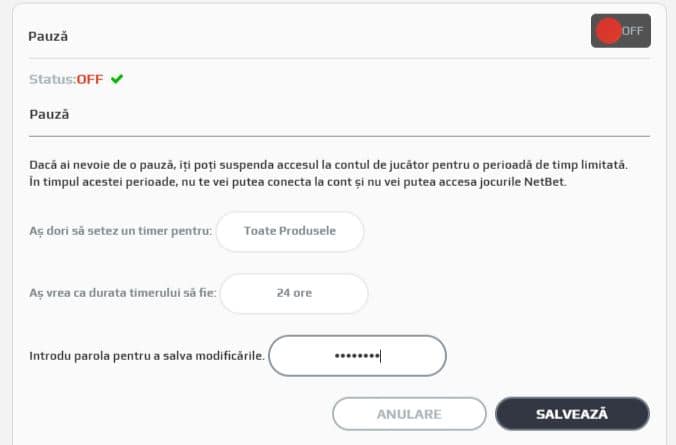Click the Pauză title at the top
The width and height of the screenshot is (676, 445).
click(48, 37)
